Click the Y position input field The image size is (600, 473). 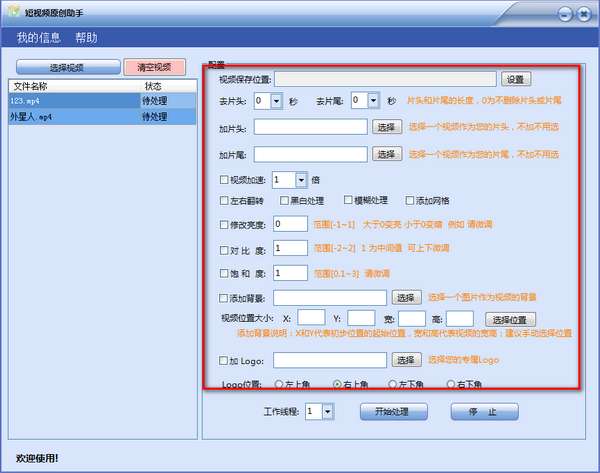point(361,318)
